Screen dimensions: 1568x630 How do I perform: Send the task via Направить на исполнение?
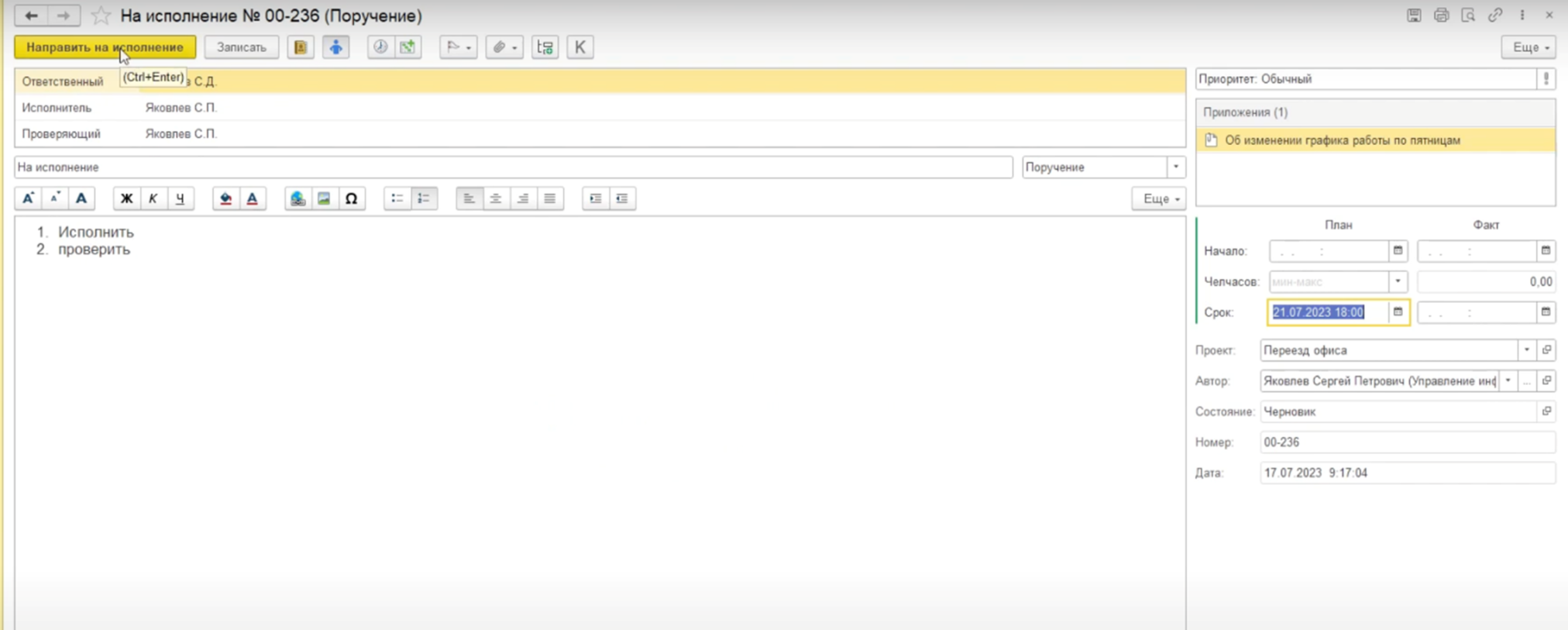click(x=105, y=47)
